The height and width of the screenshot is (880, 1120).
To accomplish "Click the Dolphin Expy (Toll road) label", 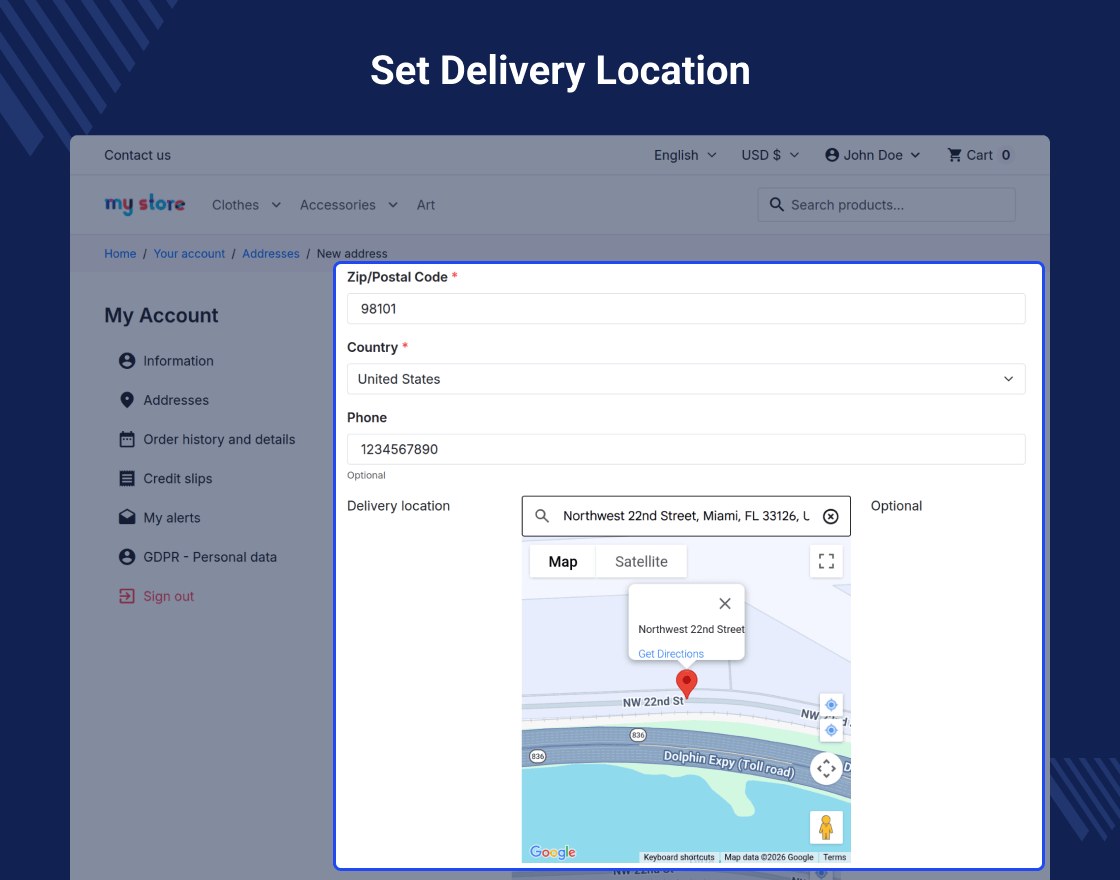I will 729,764.
